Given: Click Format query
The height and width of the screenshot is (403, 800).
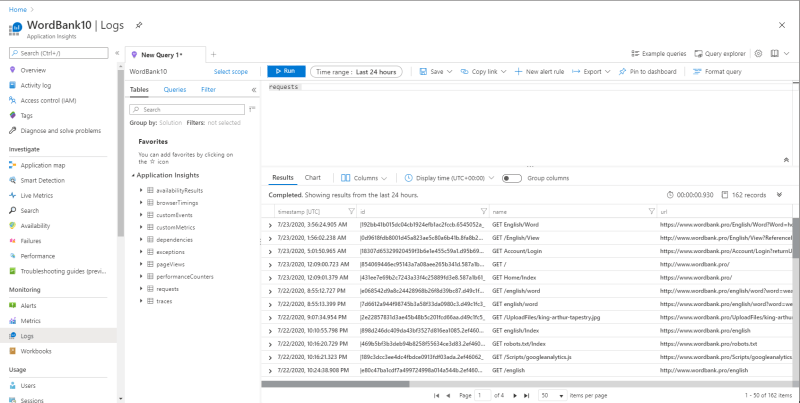Looking at the screenshot, I should pos(717,72).
